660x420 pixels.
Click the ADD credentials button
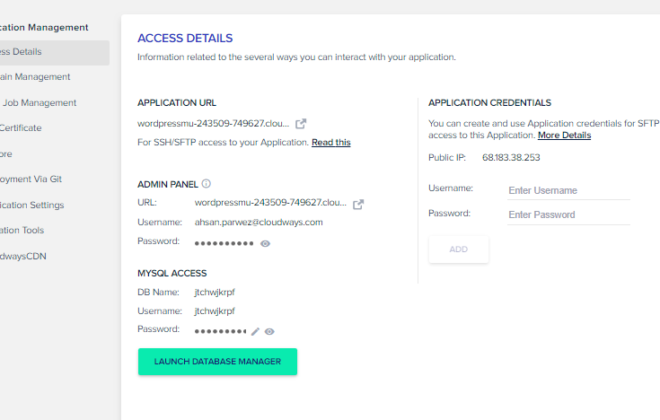(x=459, y=249)
